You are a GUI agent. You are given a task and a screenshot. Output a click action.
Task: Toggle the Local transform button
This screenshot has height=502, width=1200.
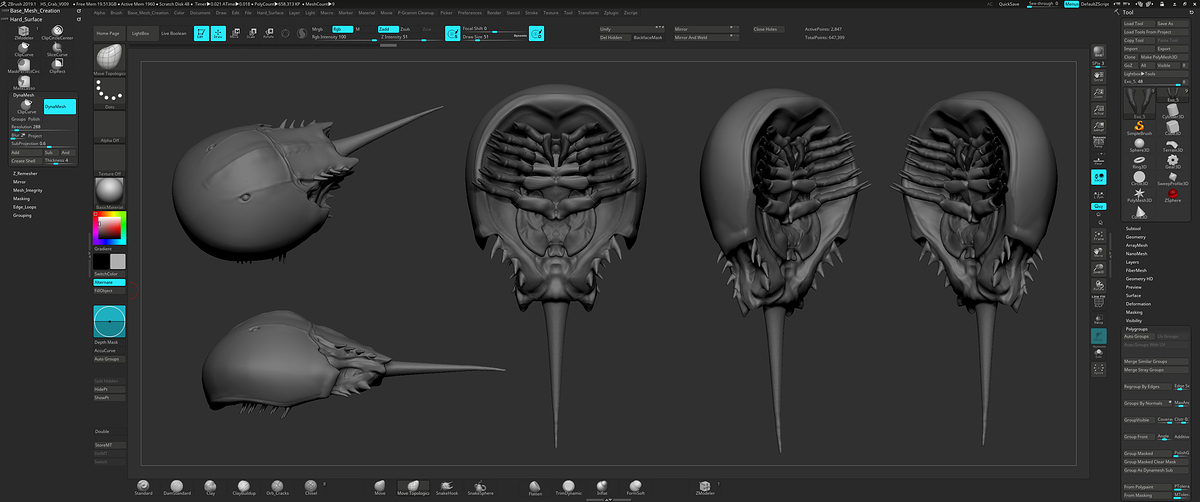coord(1099,176)
